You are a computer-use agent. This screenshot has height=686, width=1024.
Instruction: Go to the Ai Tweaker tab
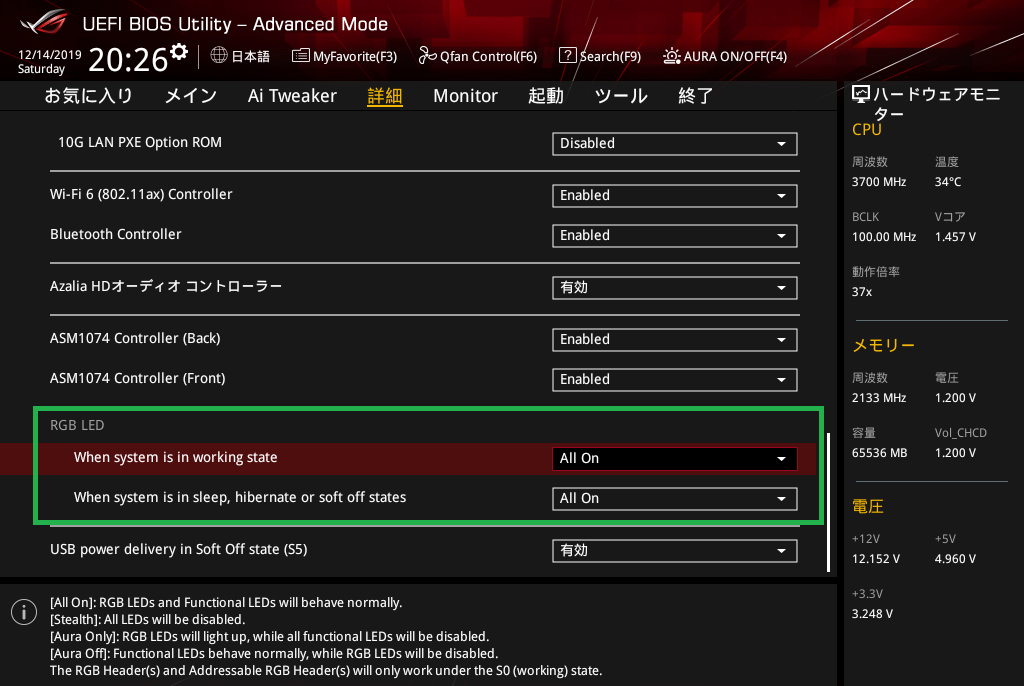(292, 96)
